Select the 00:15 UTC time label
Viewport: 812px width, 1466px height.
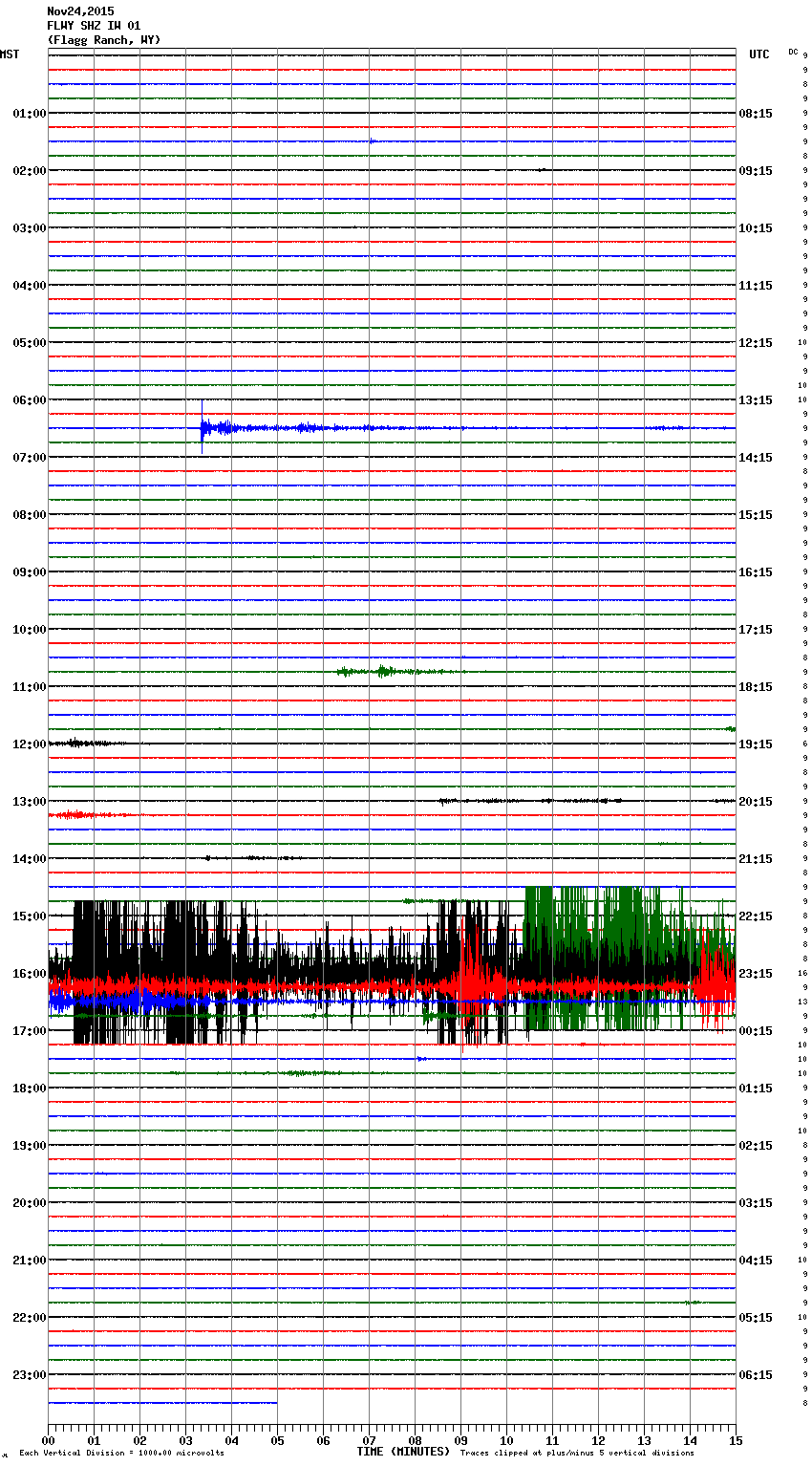[756, 1031]
